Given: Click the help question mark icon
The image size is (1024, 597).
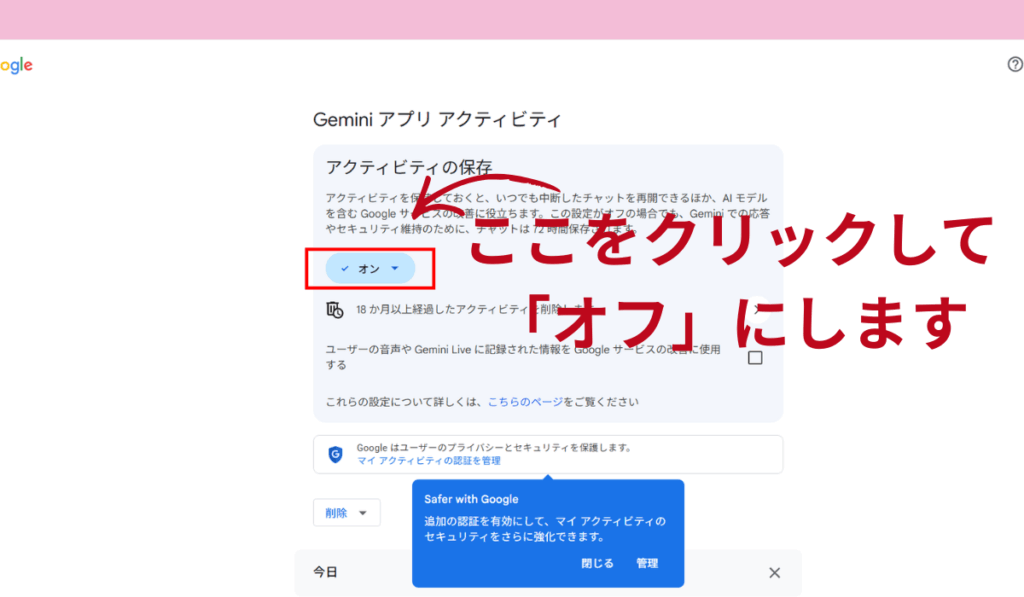Looking at the screenshot, I should pos(1014,65).
